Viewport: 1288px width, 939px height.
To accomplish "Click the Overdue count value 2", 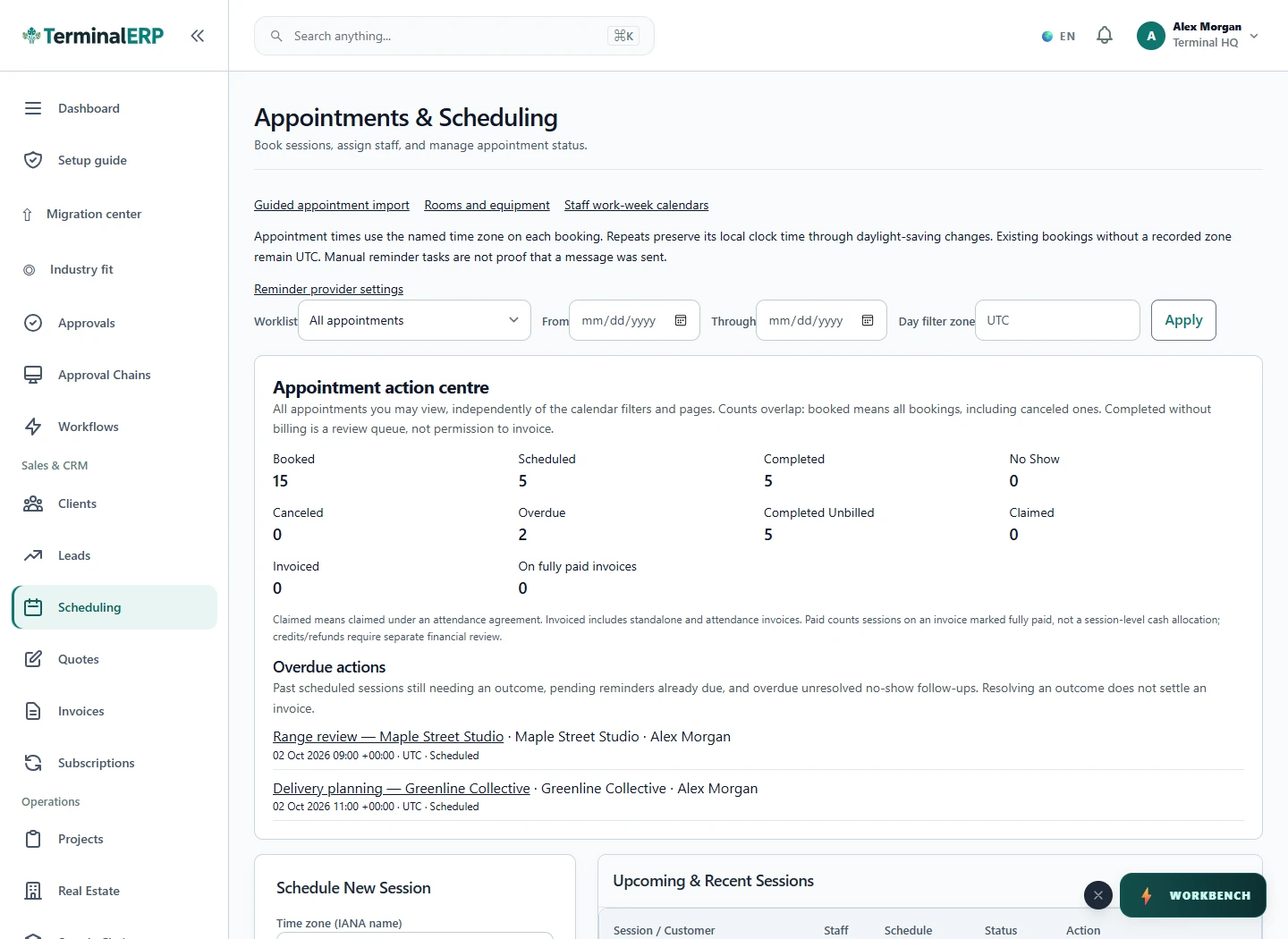I will pos(522,535).
